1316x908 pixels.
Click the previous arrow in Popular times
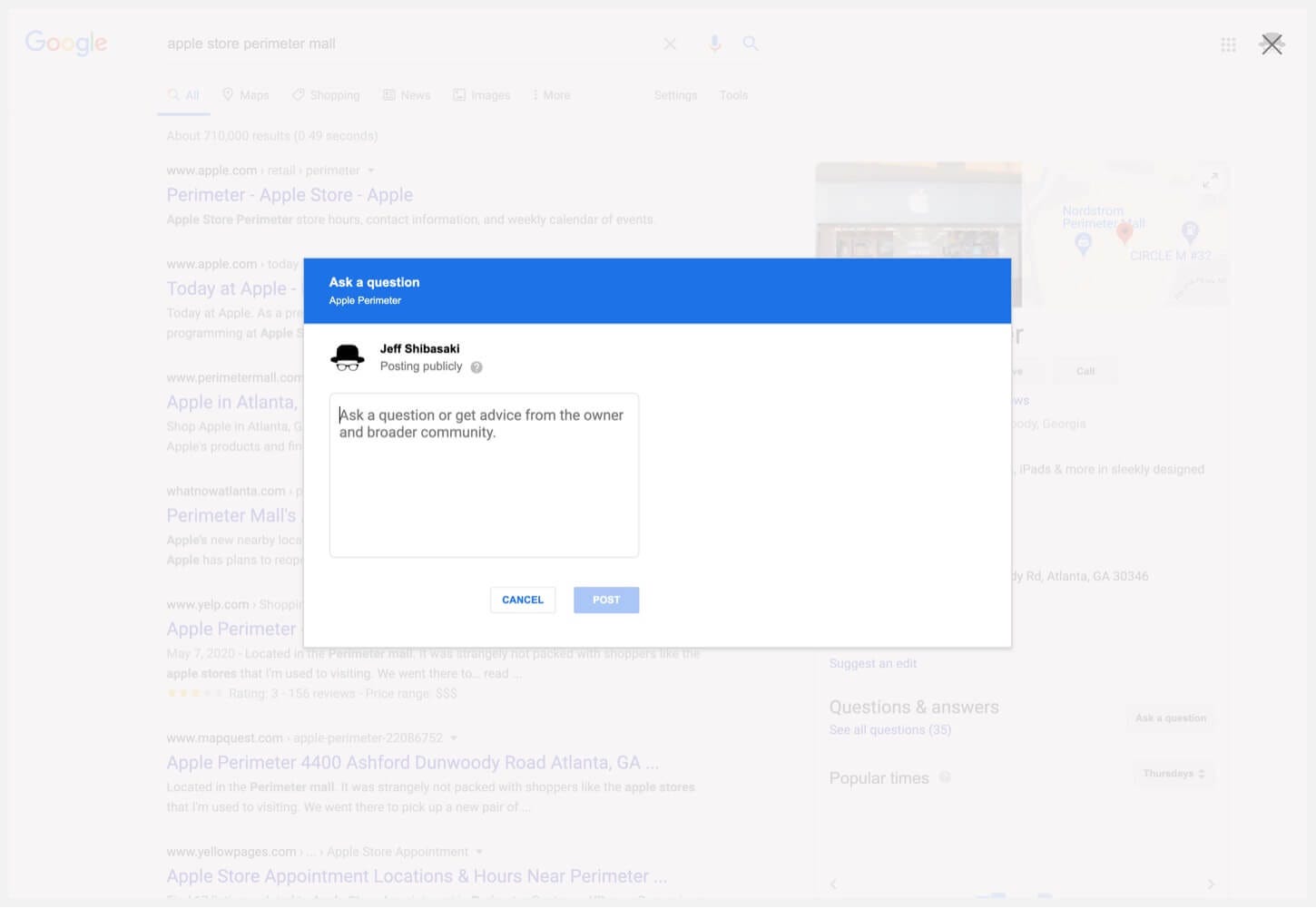tap(833, 884)
